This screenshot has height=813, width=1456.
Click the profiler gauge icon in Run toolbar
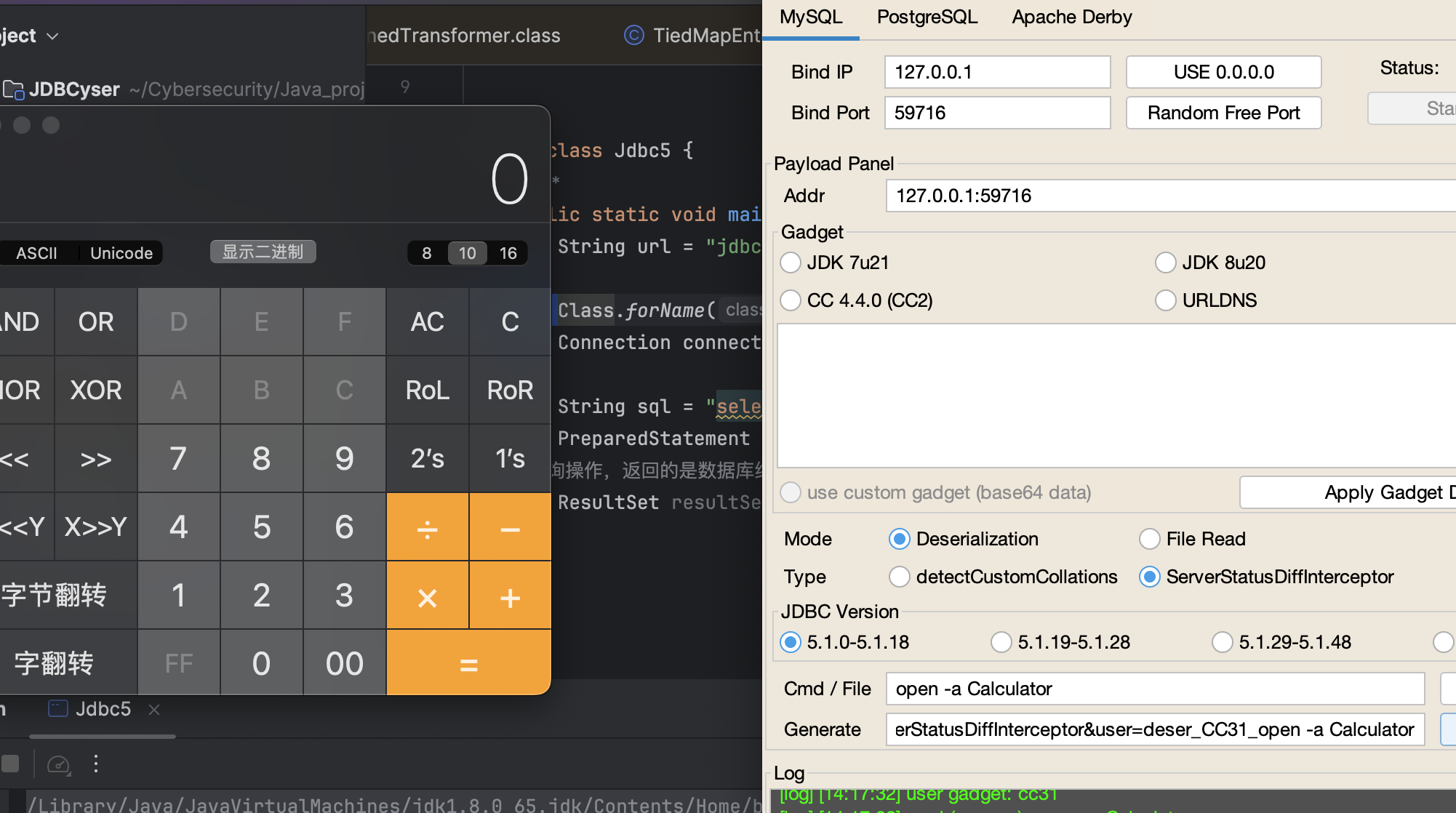(58, 764)
